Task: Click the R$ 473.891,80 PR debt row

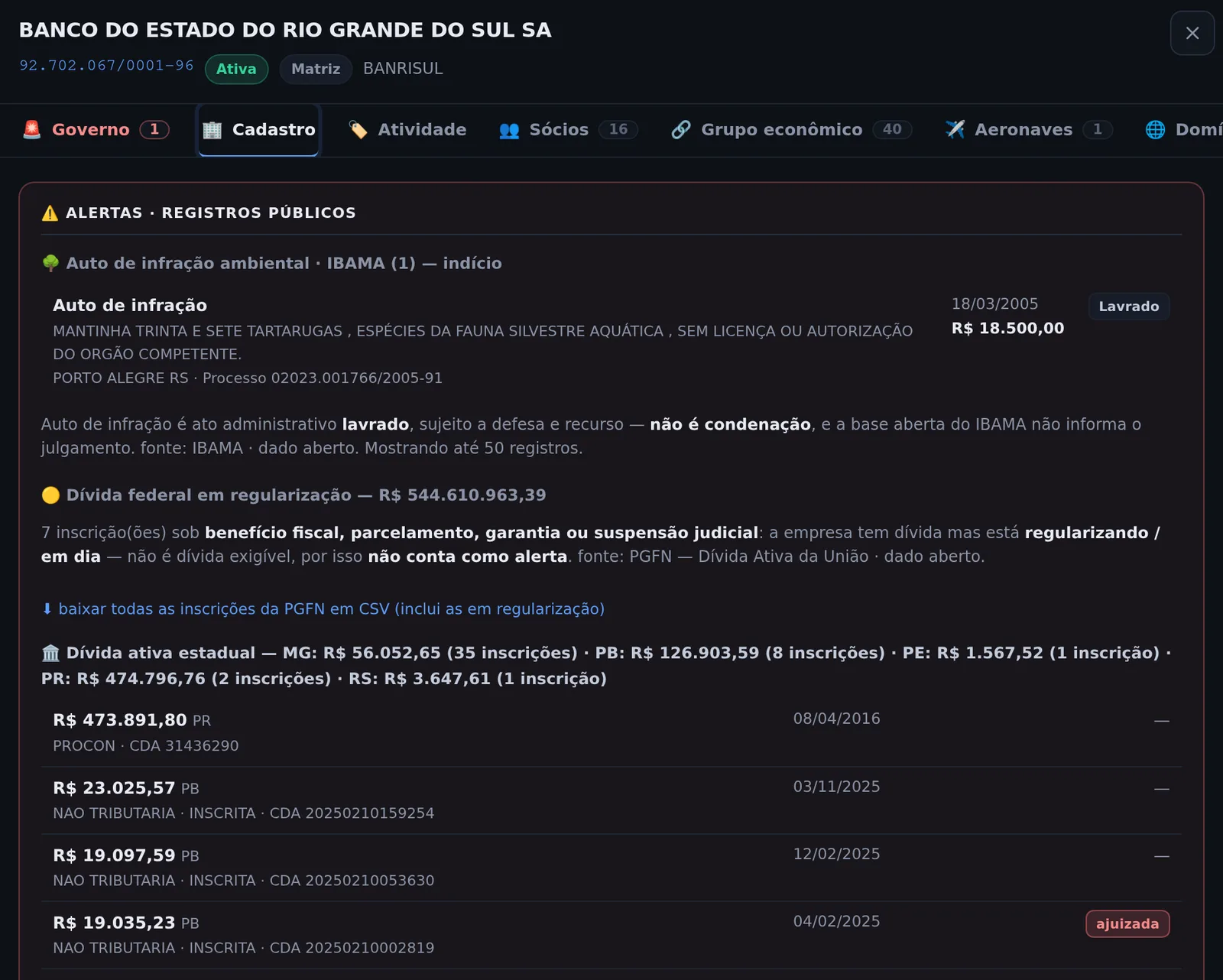Action: click(x=611, y=733)
